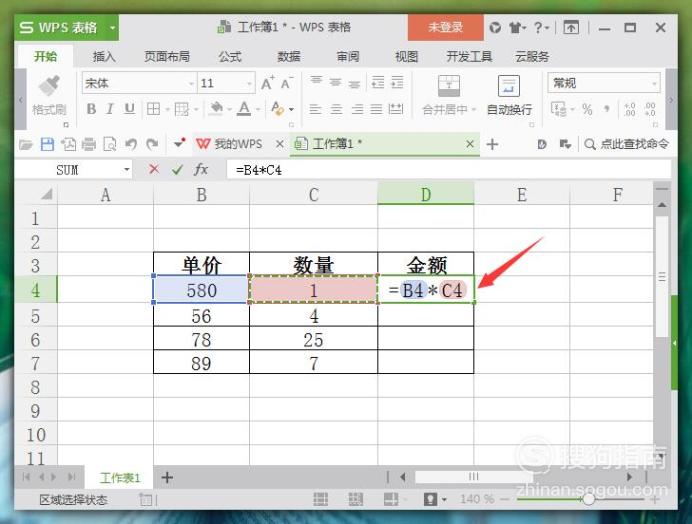Screen dimensions: 692x524
Task: Click the Open folder icon
Action: coord(26,144)
